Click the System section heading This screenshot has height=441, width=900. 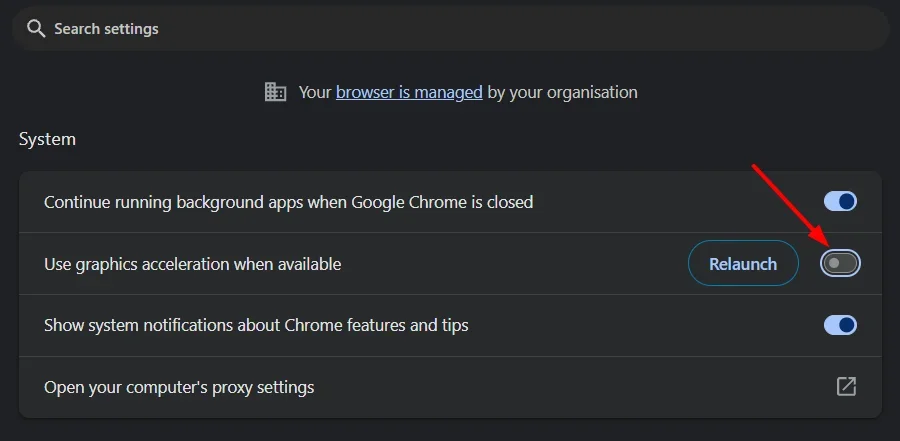click(47, 139)
